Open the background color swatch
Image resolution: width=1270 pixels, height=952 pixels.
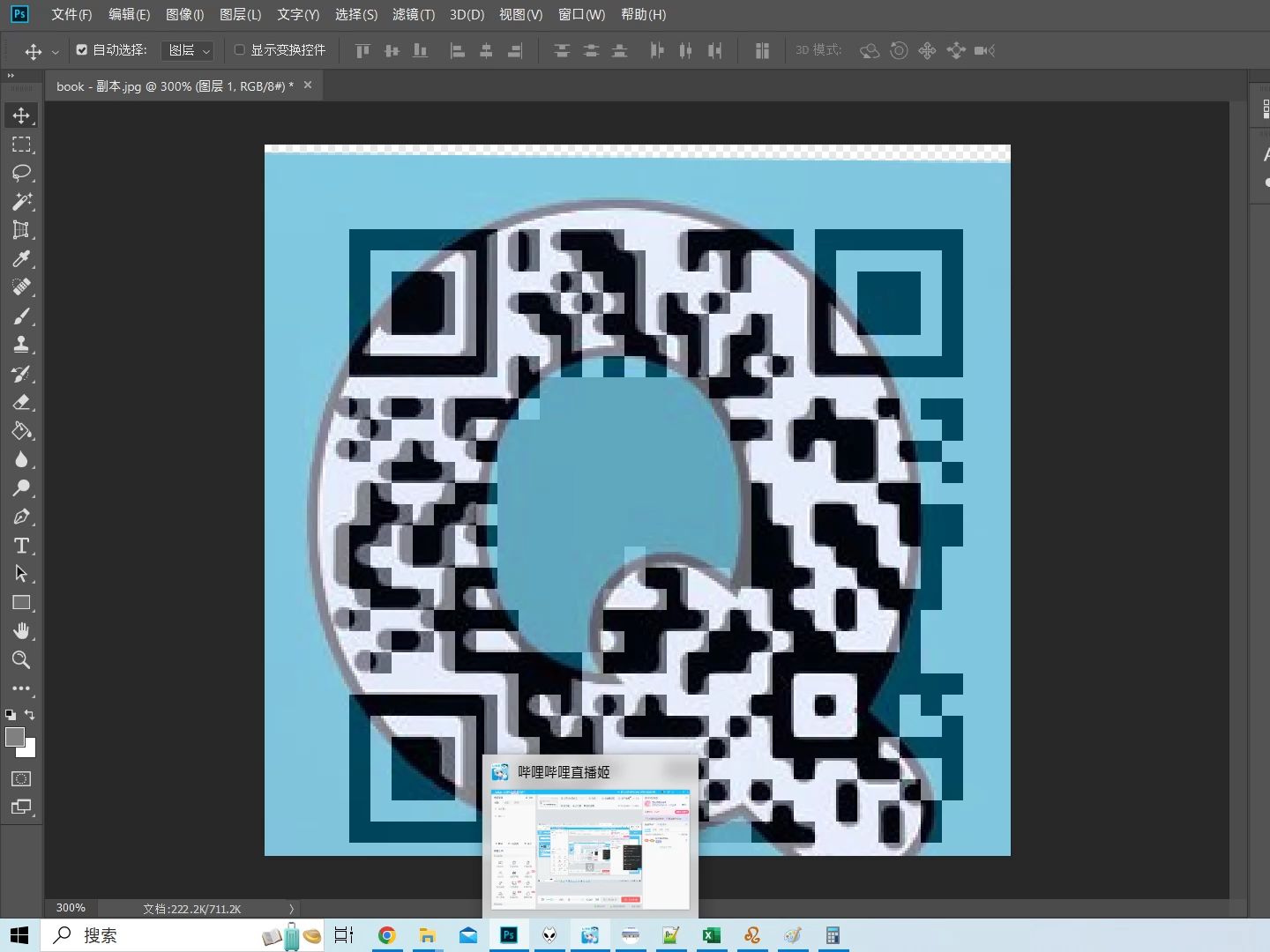click(x=29, y=750)
